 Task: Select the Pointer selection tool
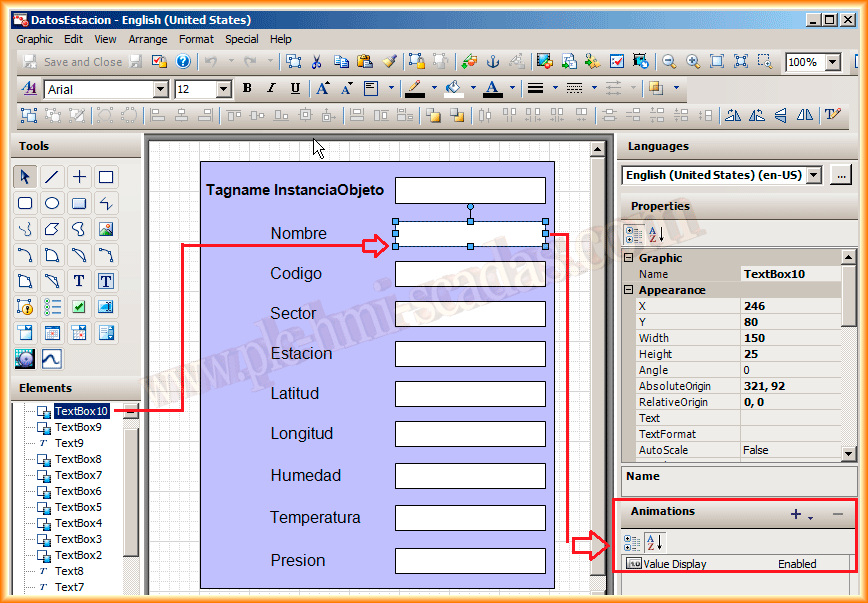(25, 177)
